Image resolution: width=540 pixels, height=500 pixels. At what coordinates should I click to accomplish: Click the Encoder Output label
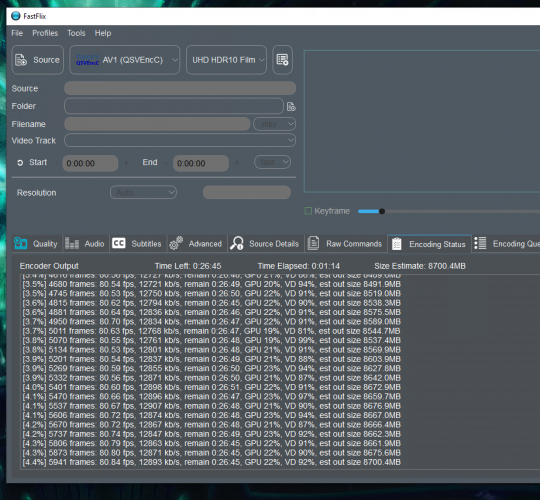click(x=49, y=266)
